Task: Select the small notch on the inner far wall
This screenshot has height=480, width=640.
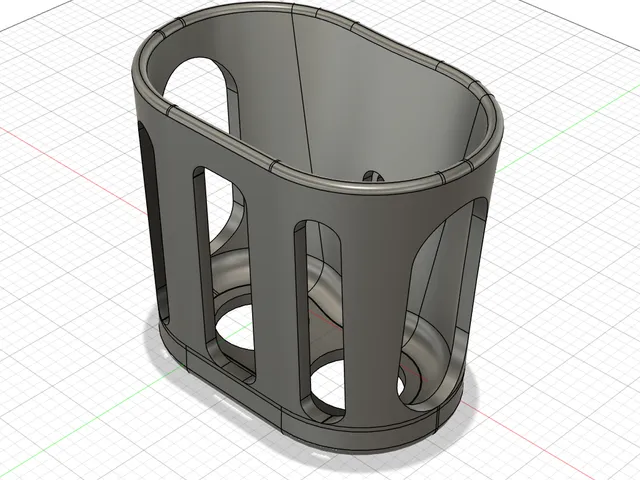Action: (373, 176)
